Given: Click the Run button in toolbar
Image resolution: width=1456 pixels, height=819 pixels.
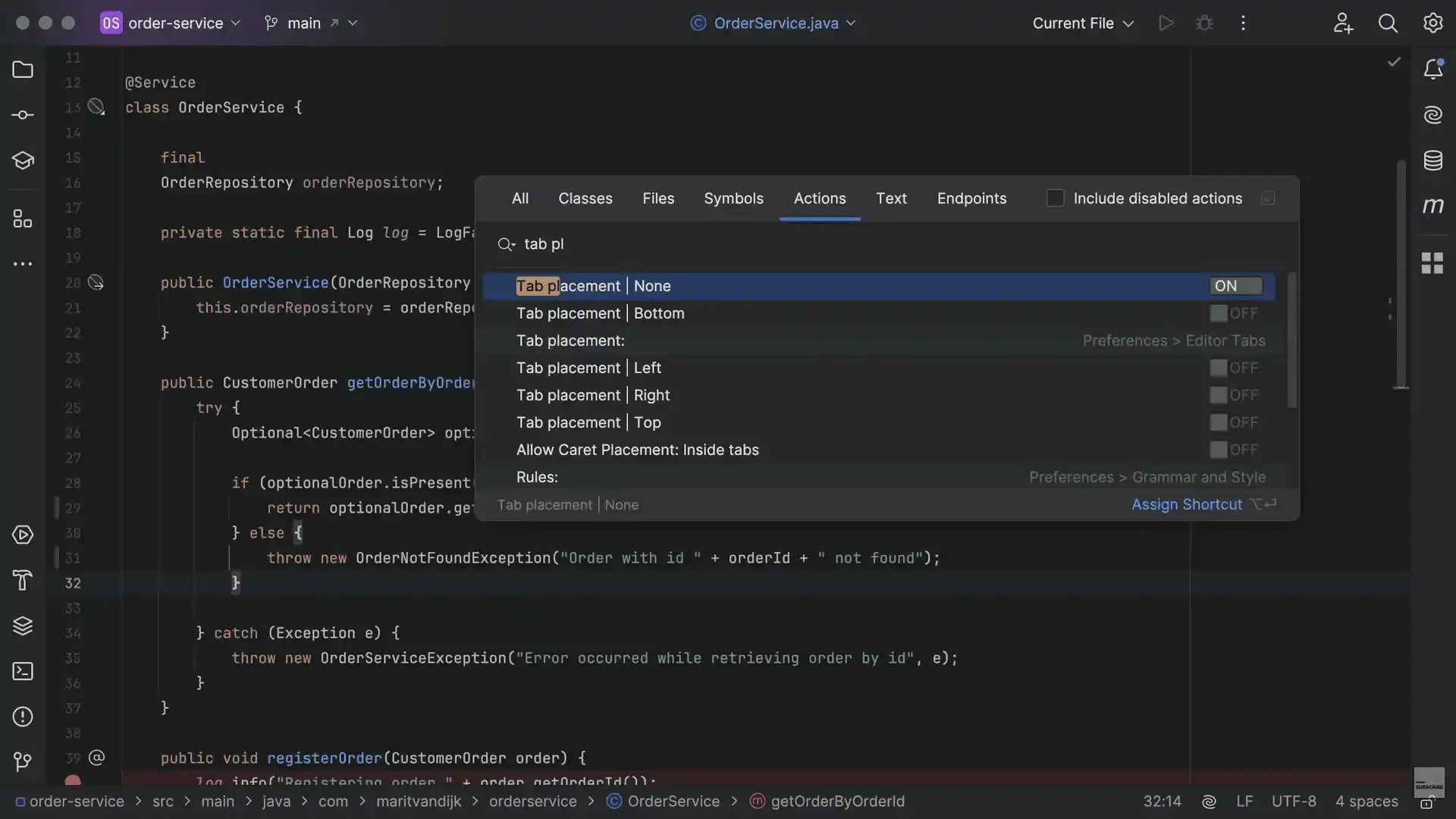Looking at the screenshot, I should [1166, 23].
